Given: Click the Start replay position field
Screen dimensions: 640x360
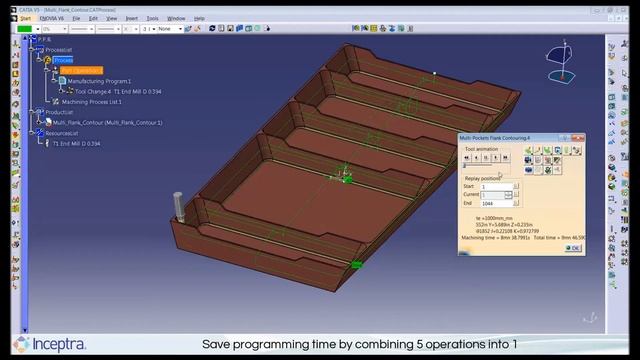Looking at the screenshot, I should tap(496, 187).
